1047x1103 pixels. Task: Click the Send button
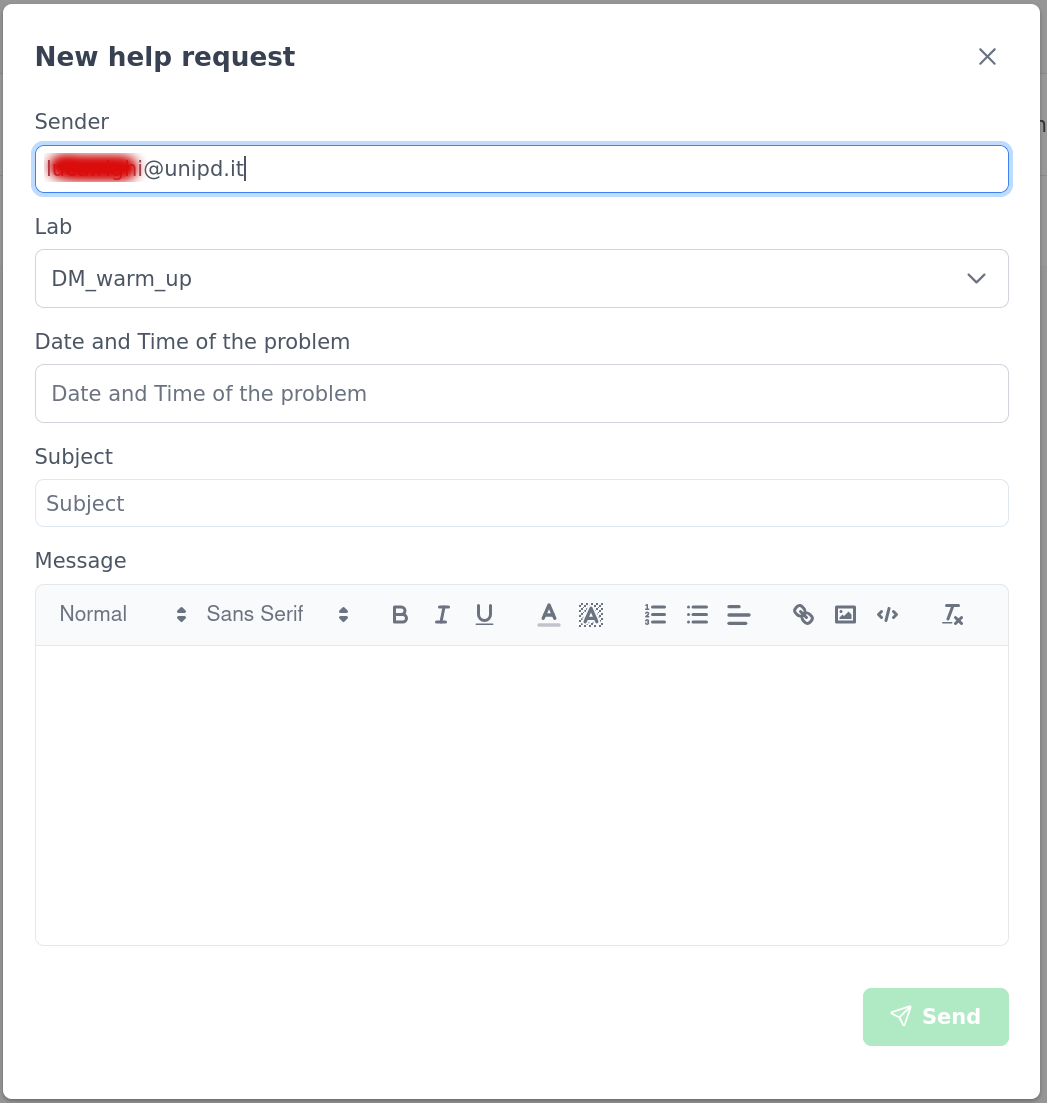coord(935,1017)
